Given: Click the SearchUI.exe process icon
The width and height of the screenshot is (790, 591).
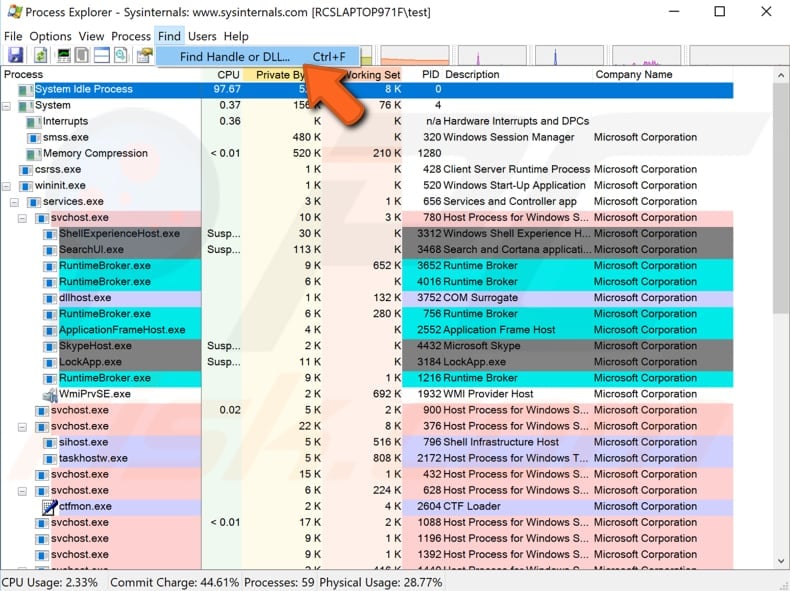Looking at the screenshot, I should click(50, 250).
